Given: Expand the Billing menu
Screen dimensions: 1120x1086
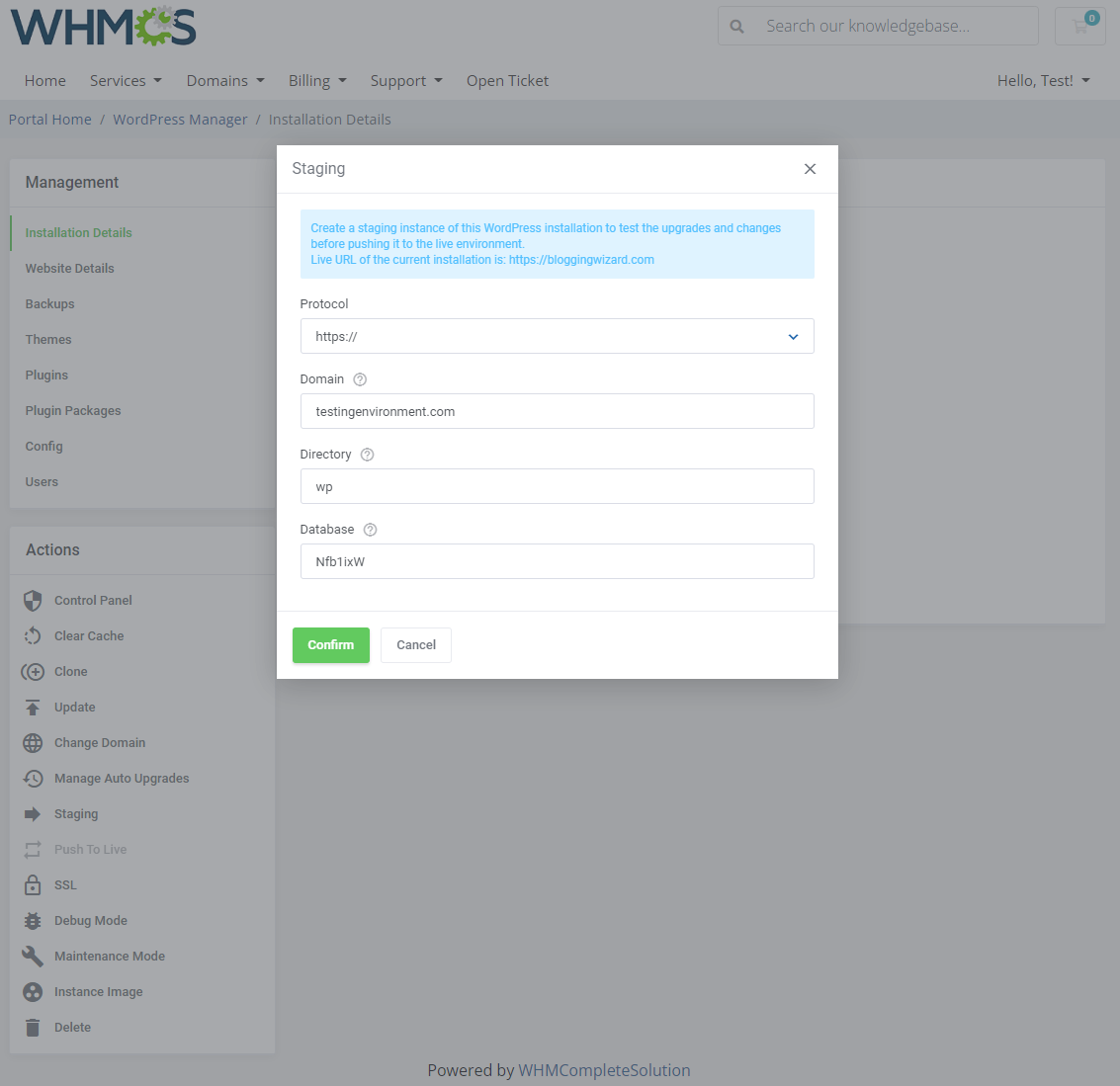Looking at the screenshot, I should [x=318, y=81].
